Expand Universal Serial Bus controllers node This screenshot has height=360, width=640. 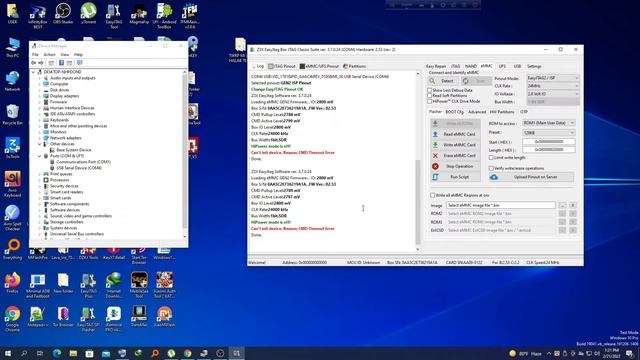click(x=40, y=234)
